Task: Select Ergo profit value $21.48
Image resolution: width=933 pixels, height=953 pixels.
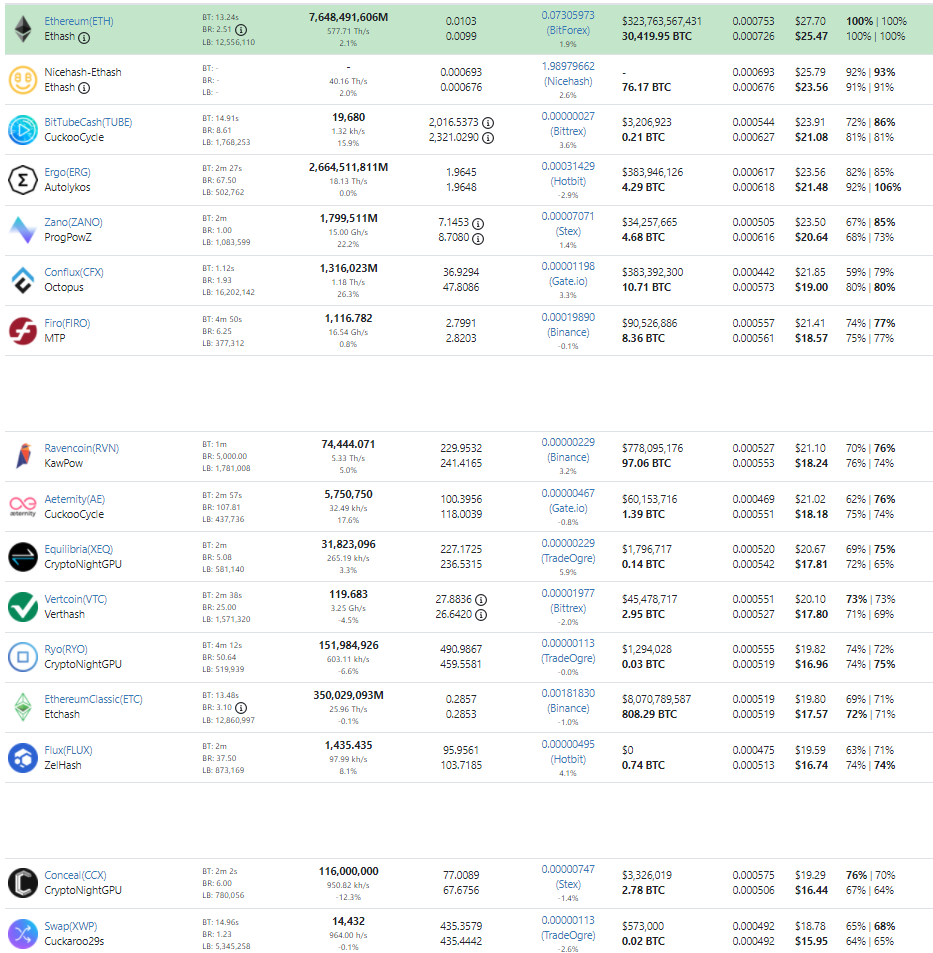Action: point(811,187)
